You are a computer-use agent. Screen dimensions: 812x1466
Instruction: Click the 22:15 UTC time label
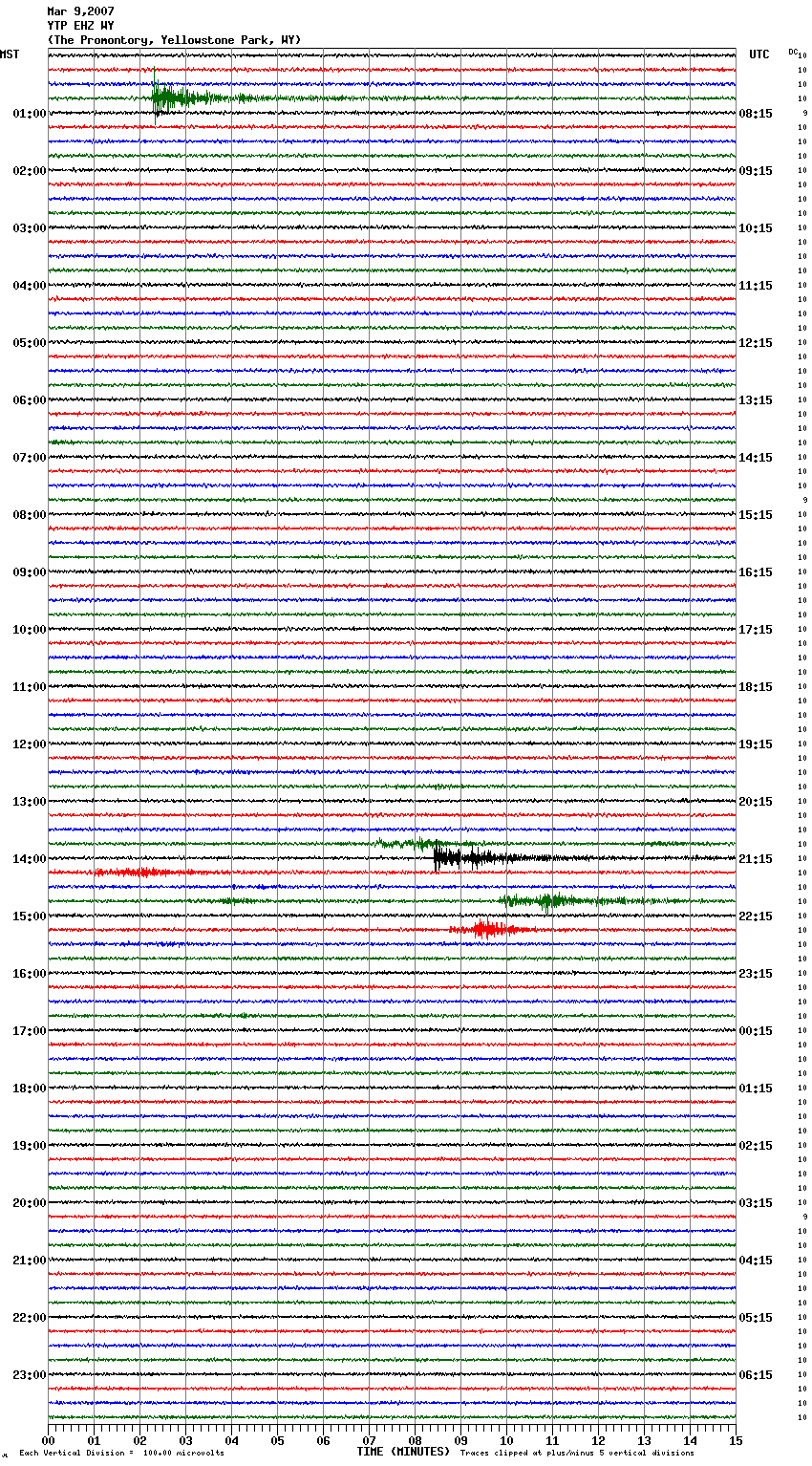pos(756,916)
